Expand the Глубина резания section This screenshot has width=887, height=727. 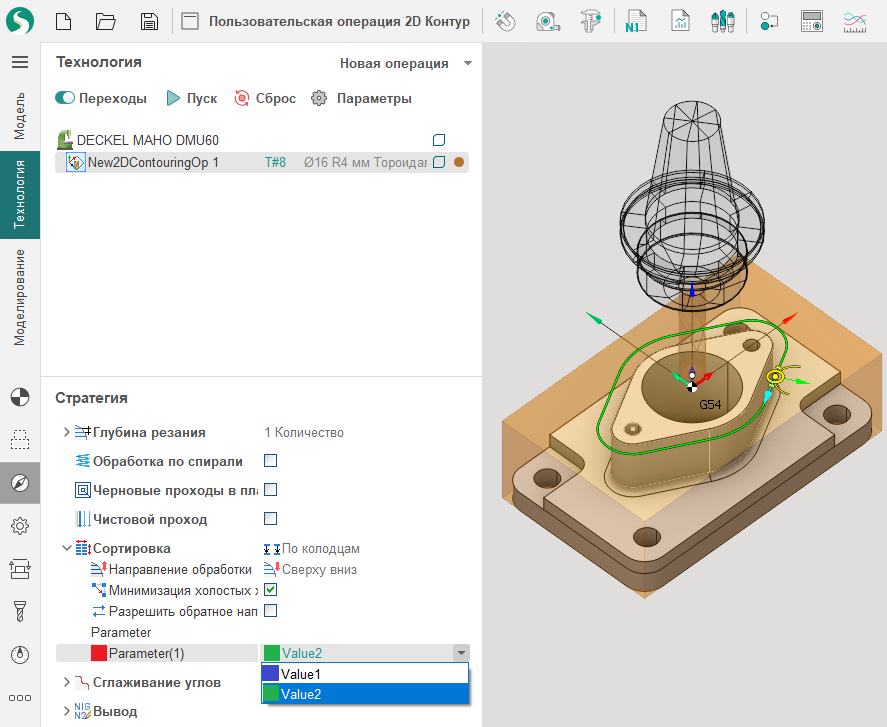pyautogui.click(x=67, y=432)
